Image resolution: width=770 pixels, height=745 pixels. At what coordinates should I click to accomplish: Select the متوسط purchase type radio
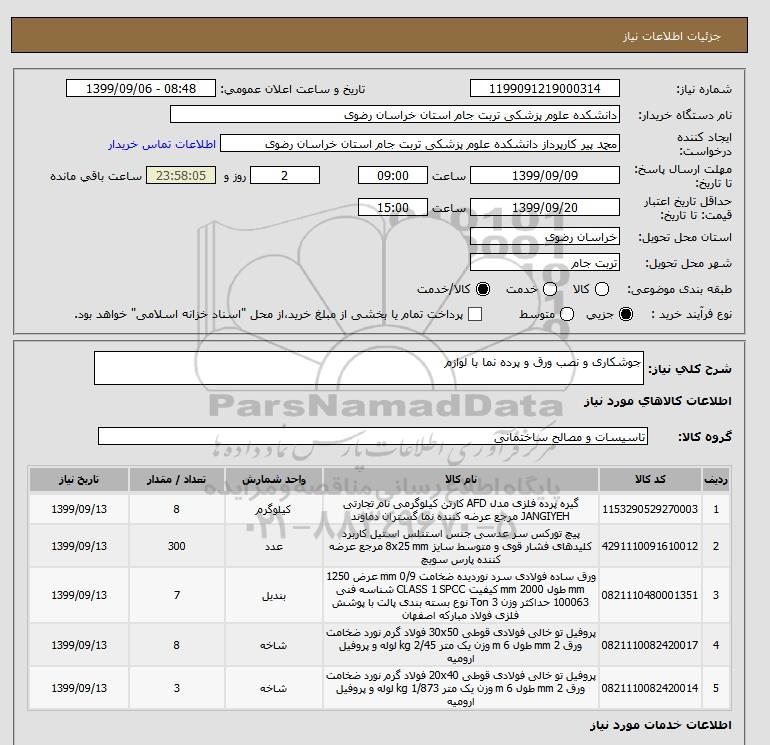[567, 314]
